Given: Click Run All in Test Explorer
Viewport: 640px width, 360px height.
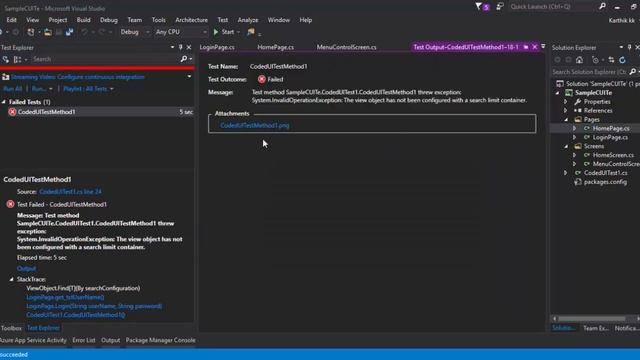Looking at the screenshot, I should point(13,89).
